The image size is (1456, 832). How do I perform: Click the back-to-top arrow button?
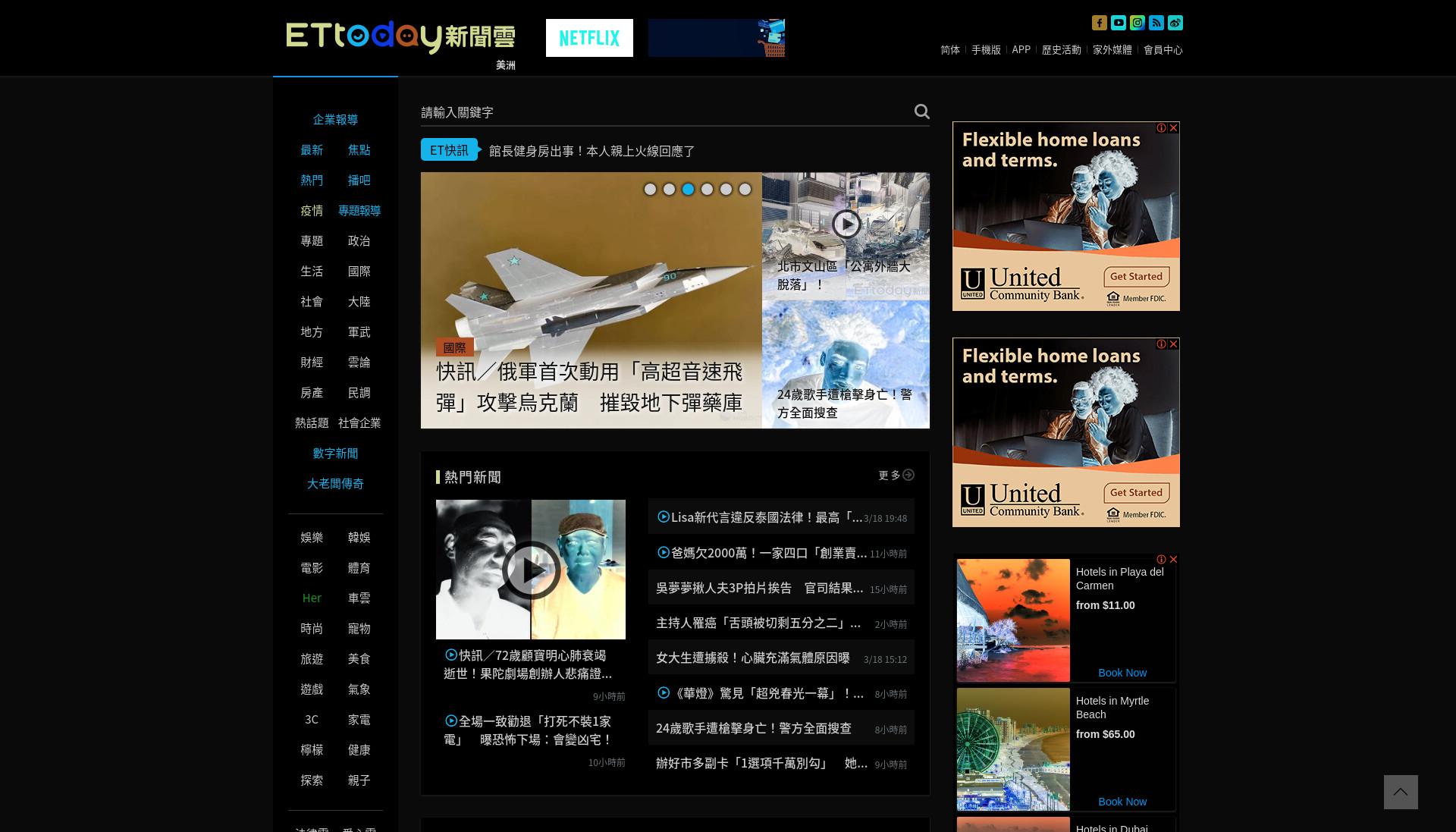click(x=1401, y=792)
